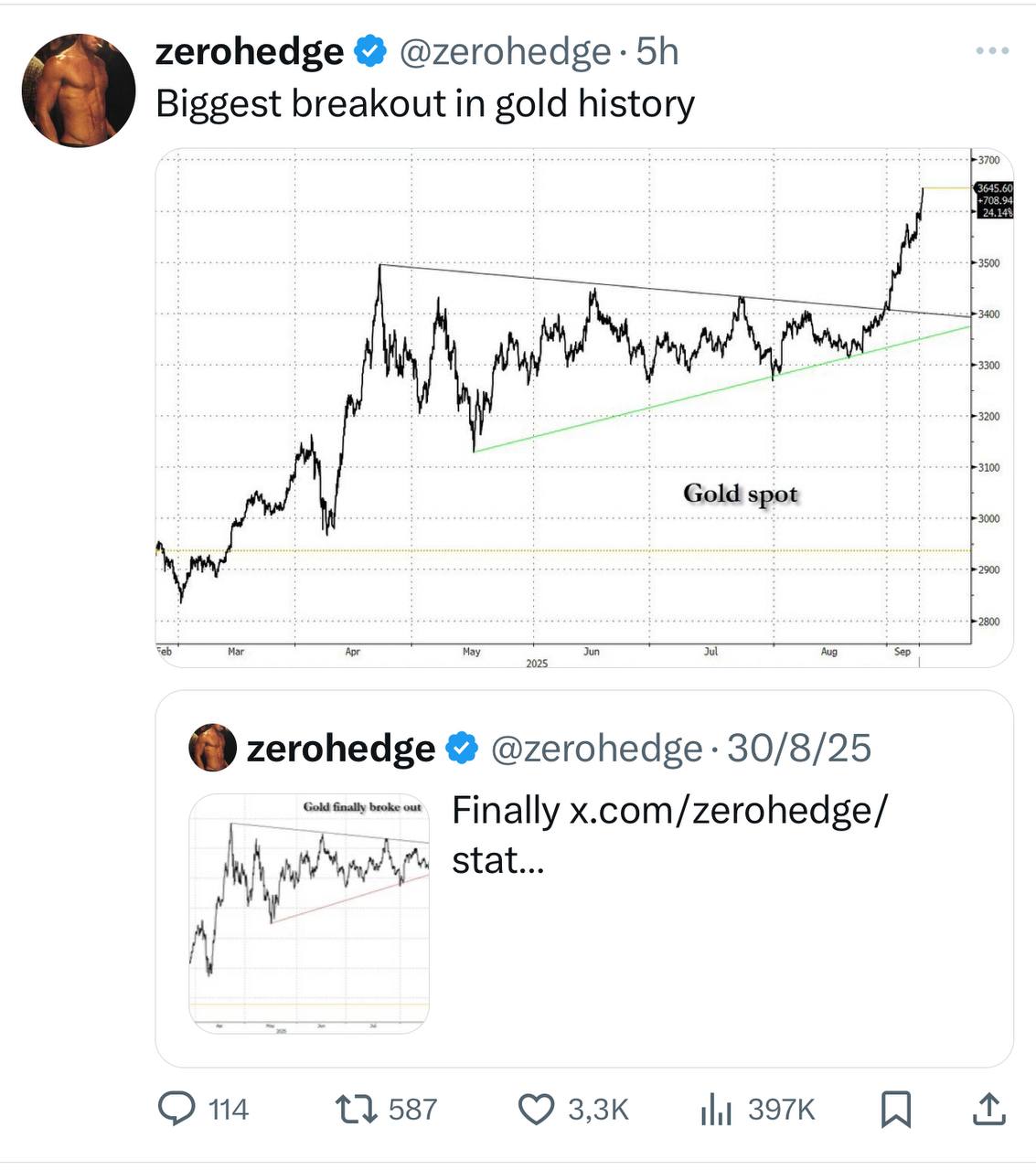
Task: Click the @zerohedge handle in the main tweet
Action: (x=505, y=52)
